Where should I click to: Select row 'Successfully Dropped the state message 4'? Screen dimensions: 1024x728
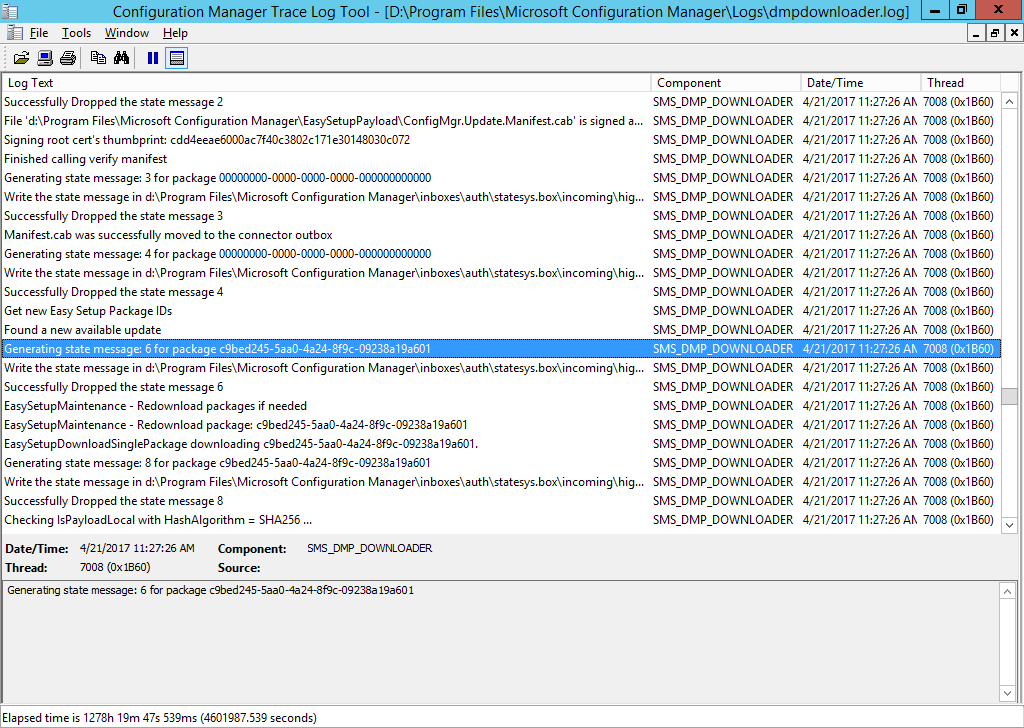(501, 292)
